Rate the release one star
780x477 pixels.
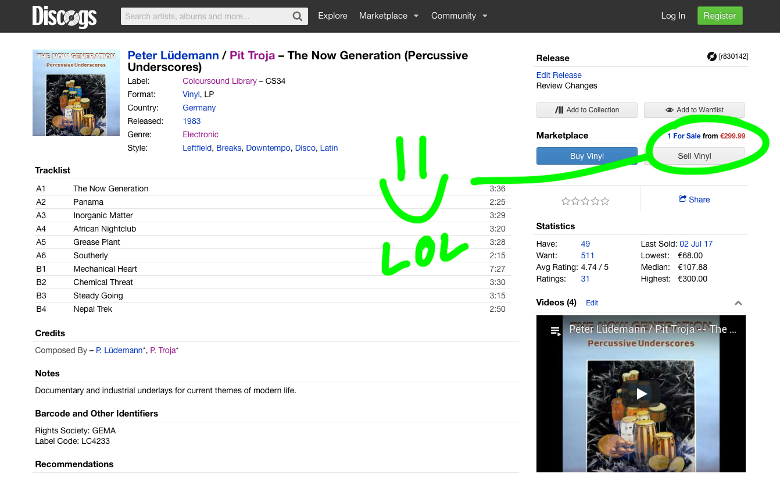[x=566, y=201]
